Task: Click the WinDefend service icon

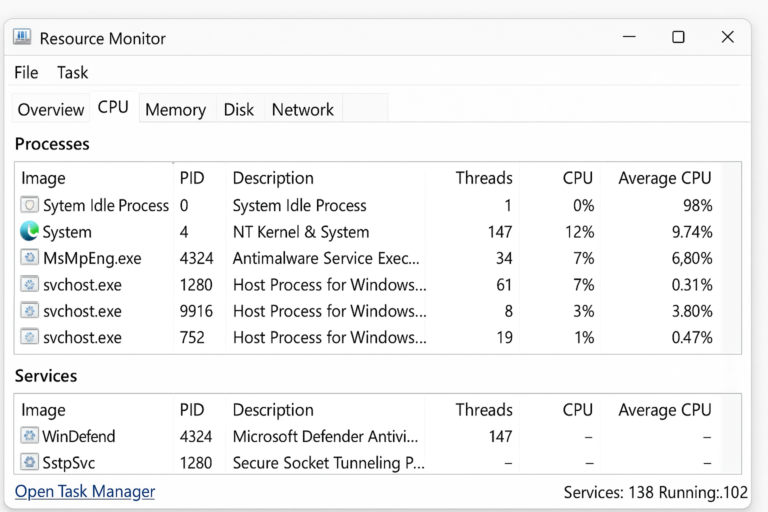Action: pyautogui.click(x=30, y=436)
